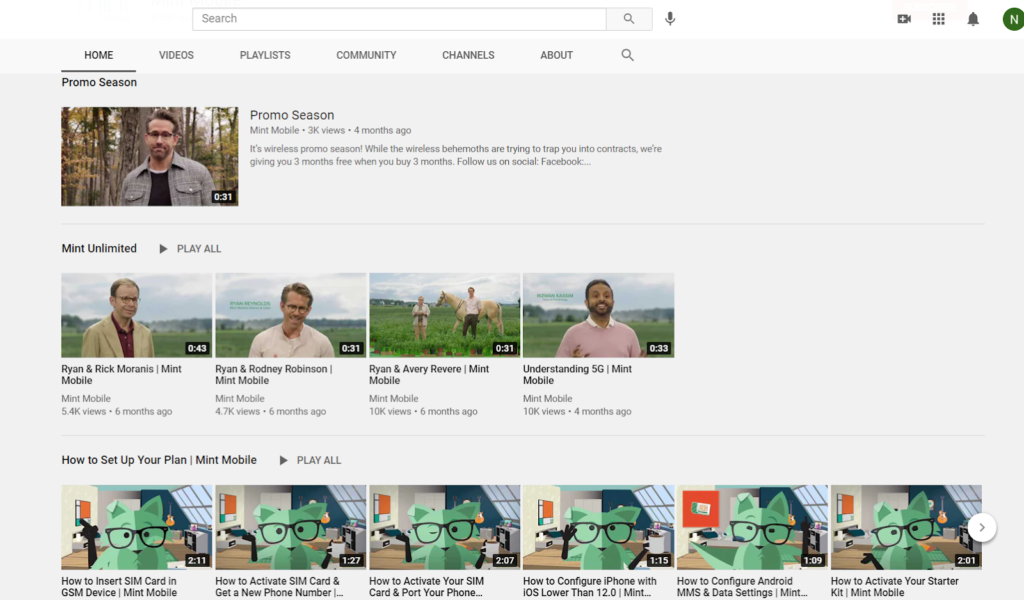Switch to the Videos tab
The height and width of the screenshot is (600, 1024).
click(x=176, y=55)
